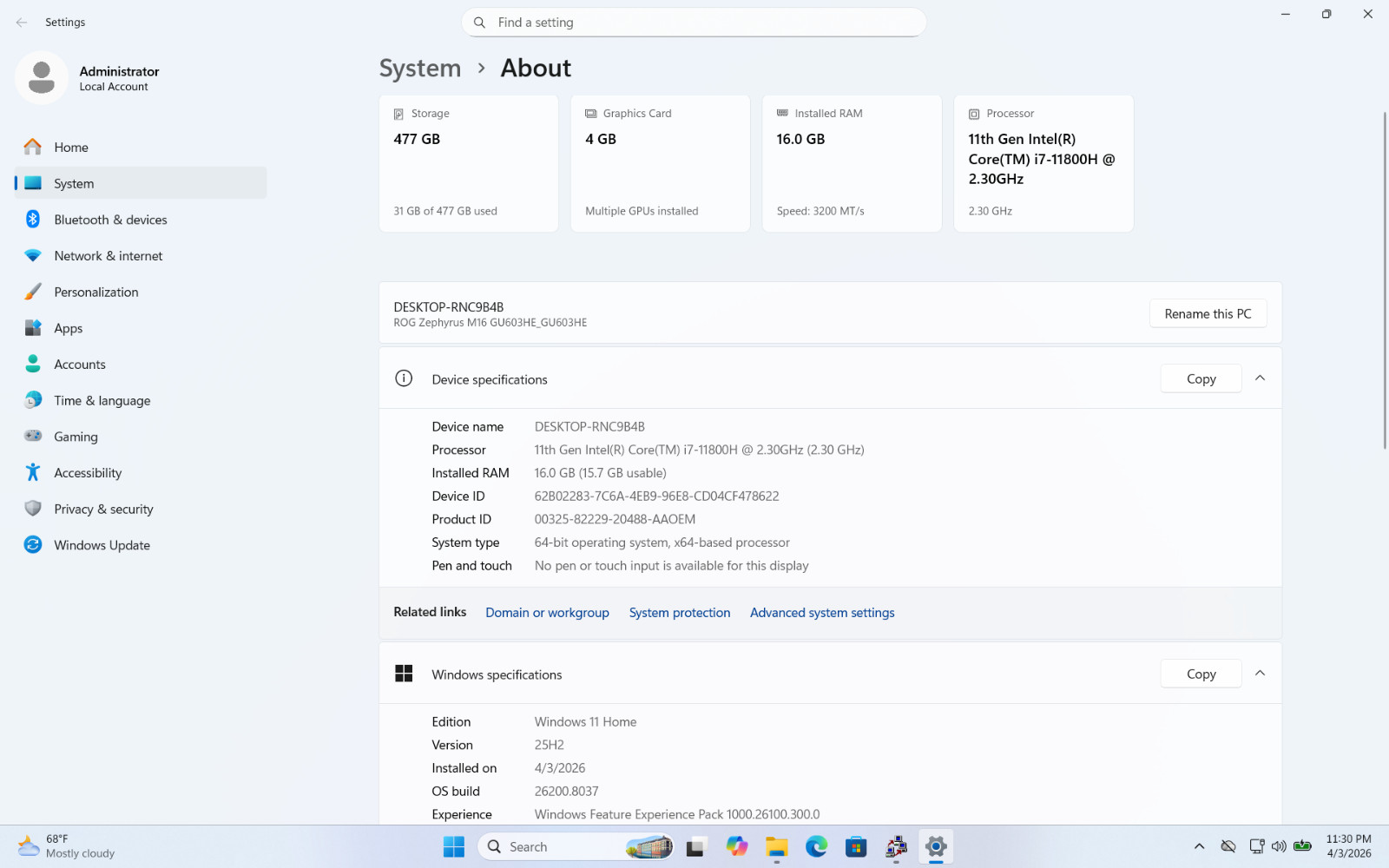Open the Processor info card

[x=1043, y=163]
